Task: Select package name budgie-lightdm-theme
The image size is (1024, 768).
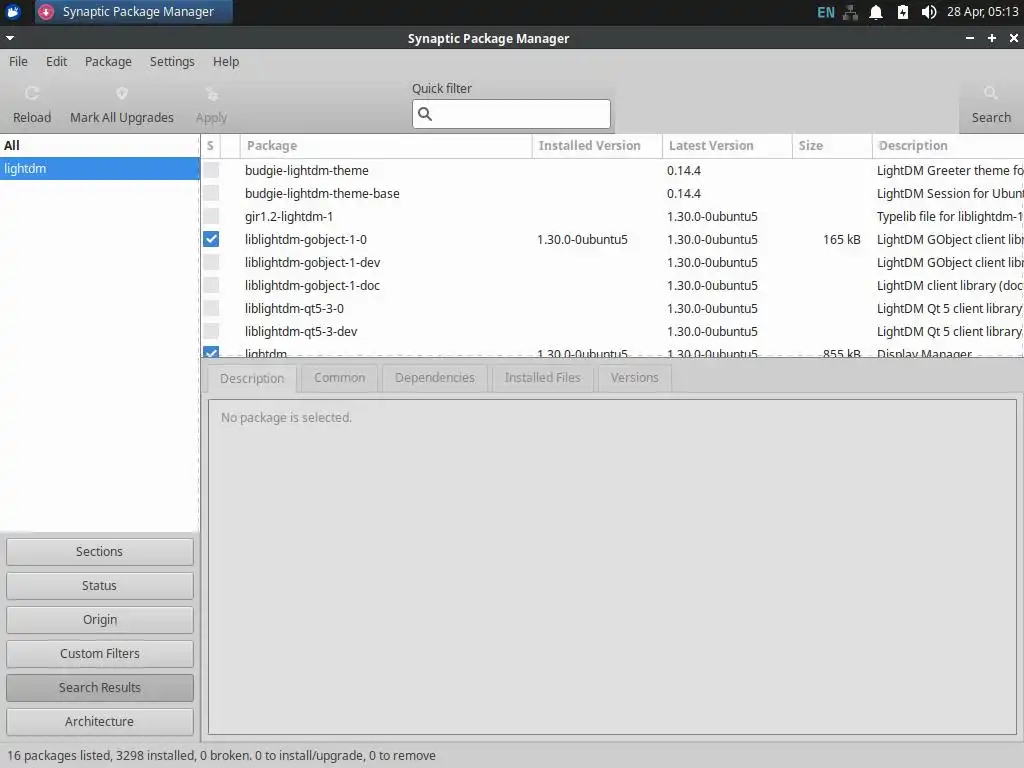Action: click(307, 170)
